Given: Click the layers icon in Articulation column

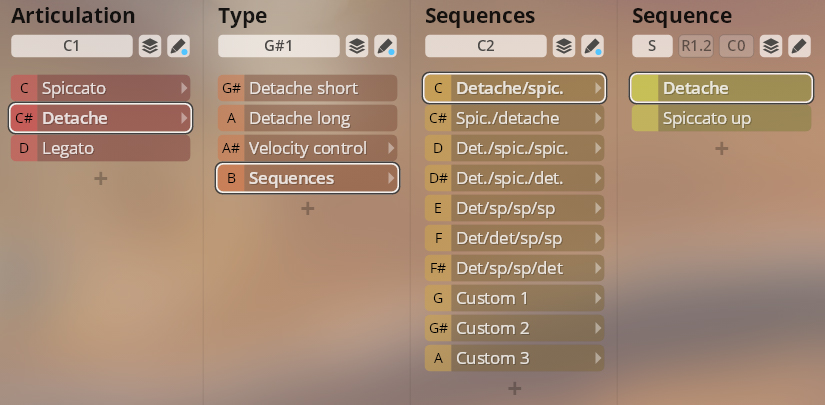Looking at the screenshot, I should pyautogui.click(x=149, y=46).
